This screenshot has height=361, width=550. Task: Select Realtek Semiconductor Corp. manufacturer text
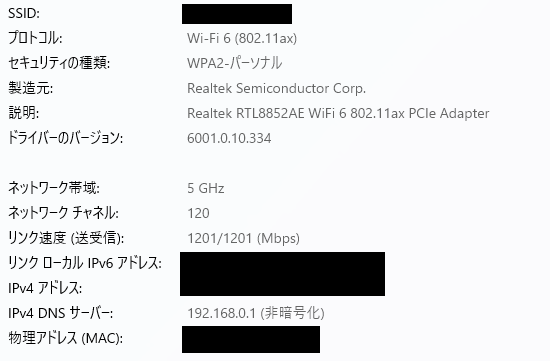tap(276, 88)
